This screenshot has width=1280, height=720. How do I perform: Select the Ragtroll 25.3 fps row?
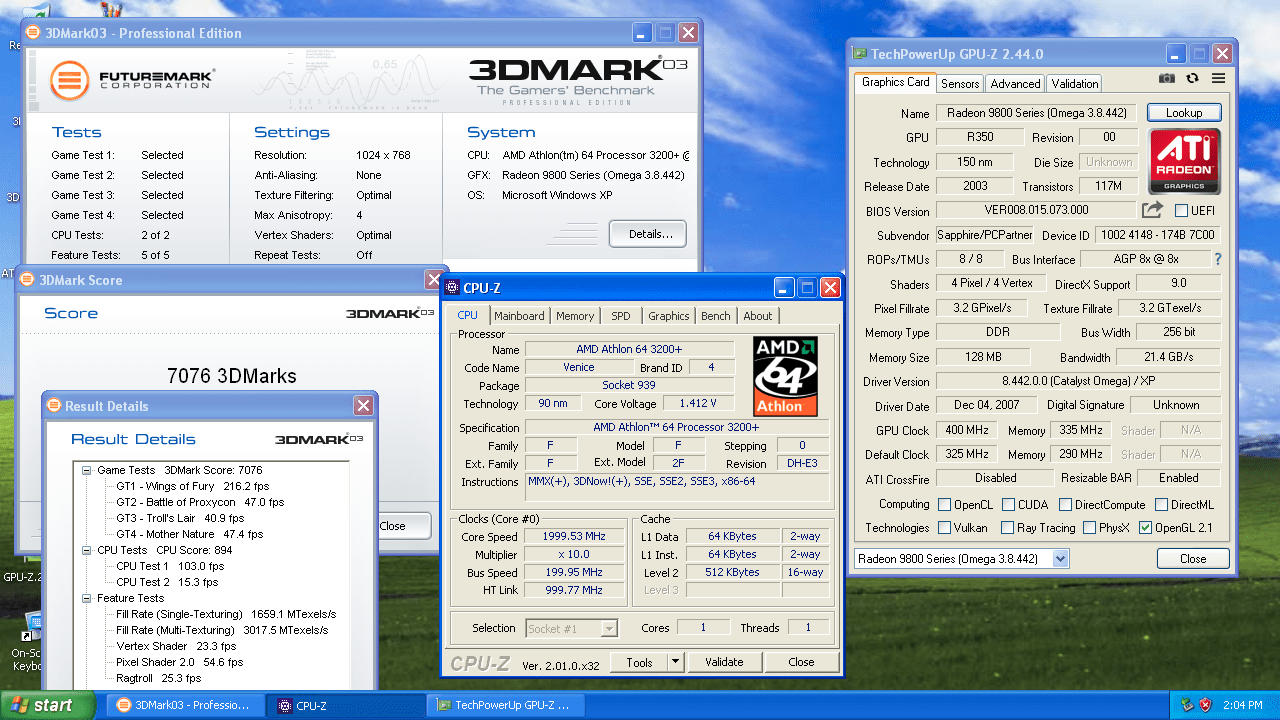159,678
